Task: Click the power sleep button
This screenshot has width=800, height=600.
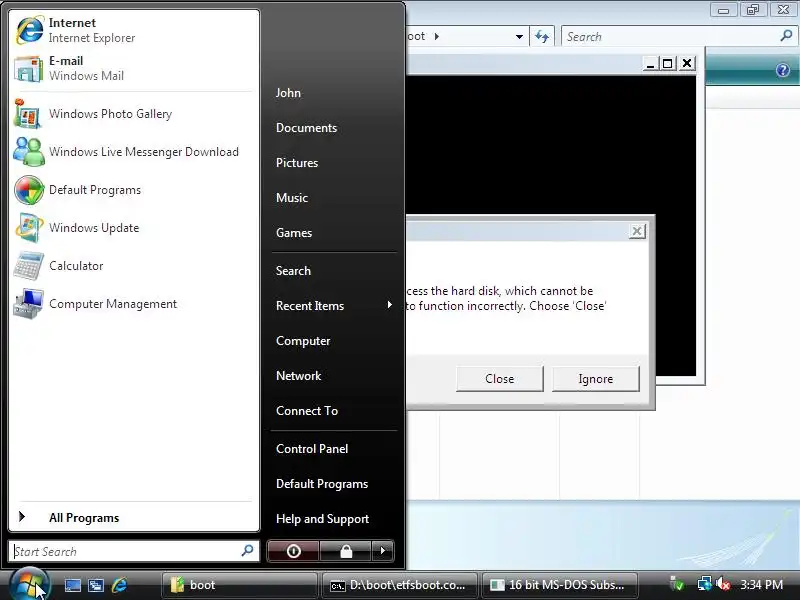Action: click(x=293, y=551)
